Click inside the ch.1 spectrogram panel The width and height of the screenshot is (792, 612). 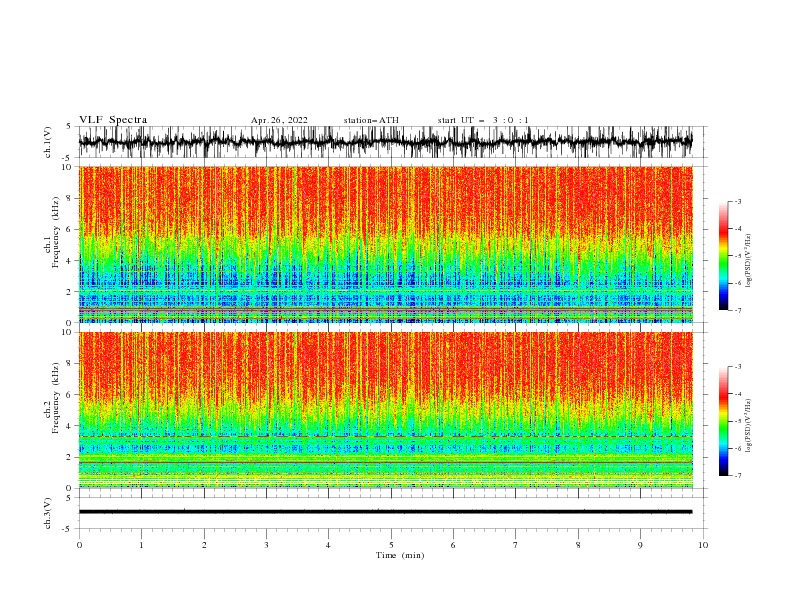click(385, 244)
